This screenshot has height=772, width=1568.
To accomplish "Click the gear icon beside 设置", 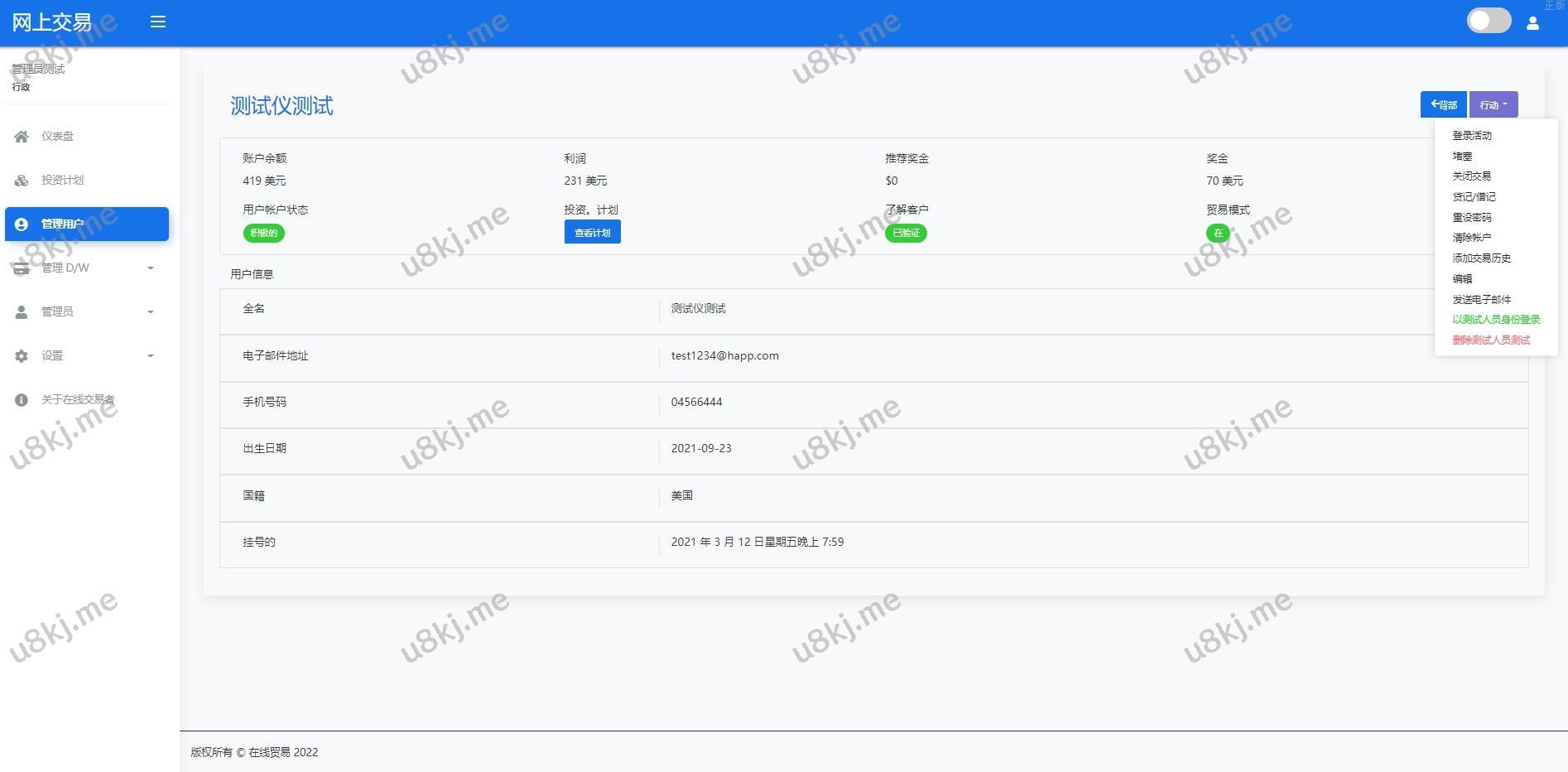I will 22,356.
